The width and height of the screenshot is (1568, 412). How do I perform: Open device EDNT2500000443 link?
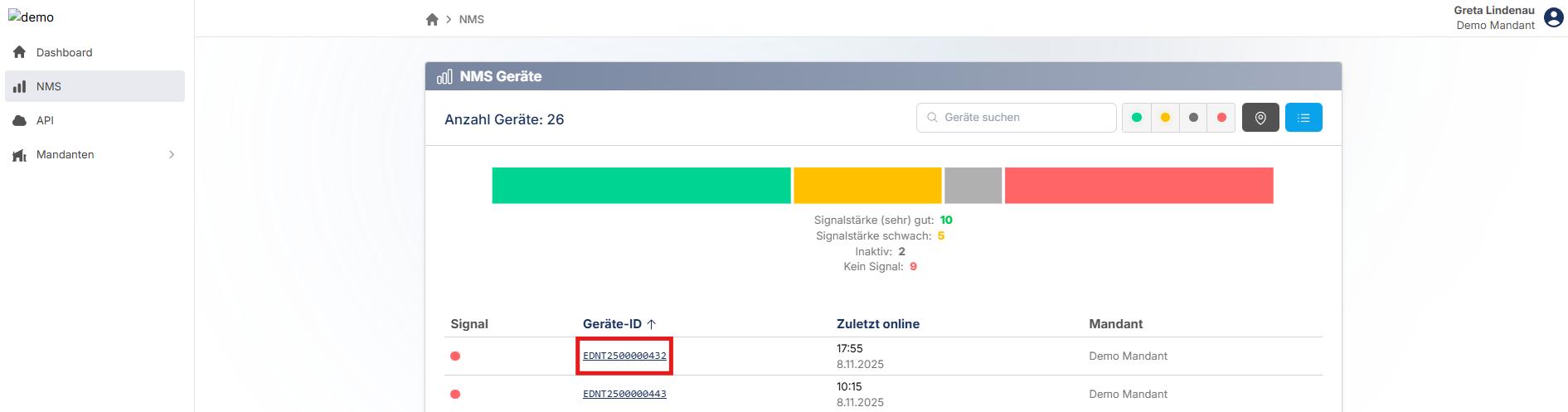pyautogui.click(x=624, y=394)
